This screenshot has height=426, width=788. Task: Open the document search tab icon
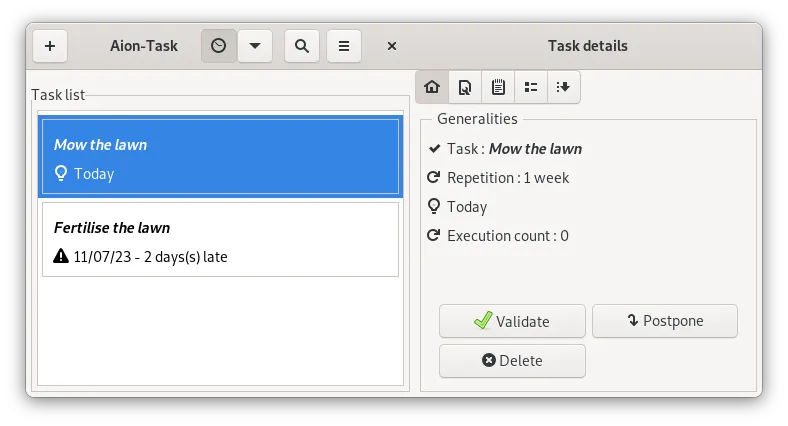pyautogui.click(x=465, y=87)
